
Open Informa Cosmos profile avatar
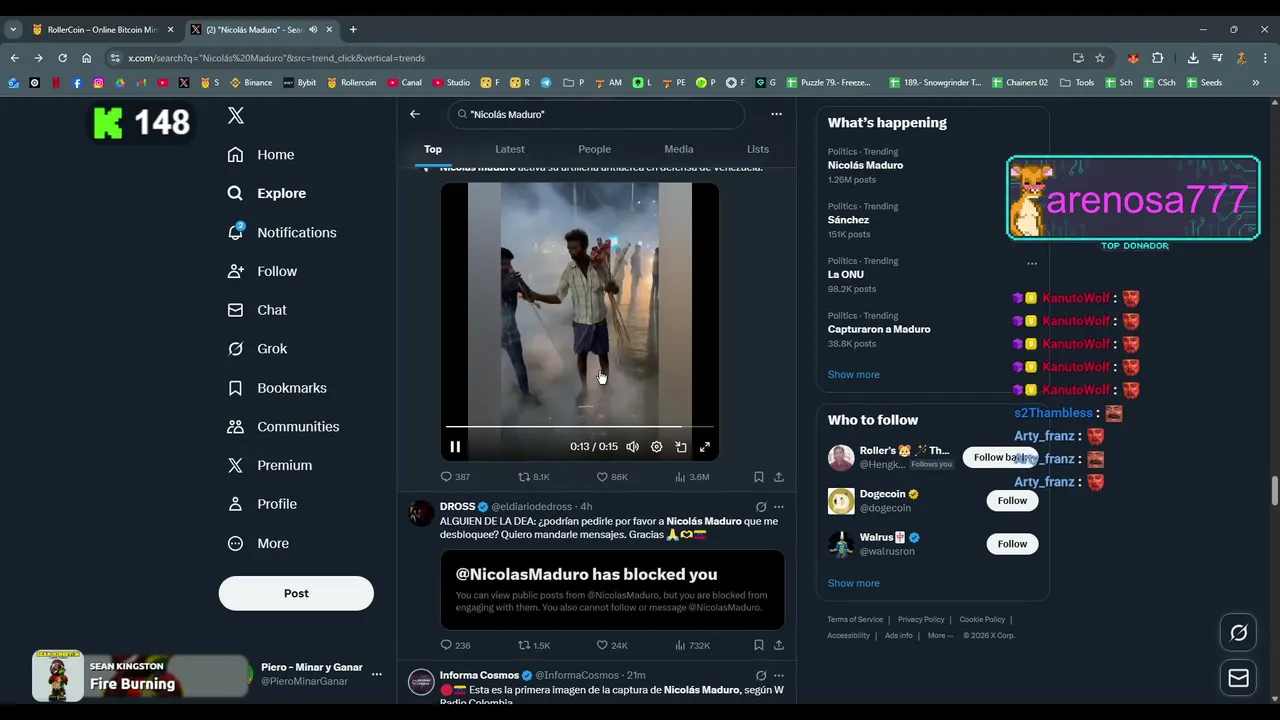pos(421,682)
